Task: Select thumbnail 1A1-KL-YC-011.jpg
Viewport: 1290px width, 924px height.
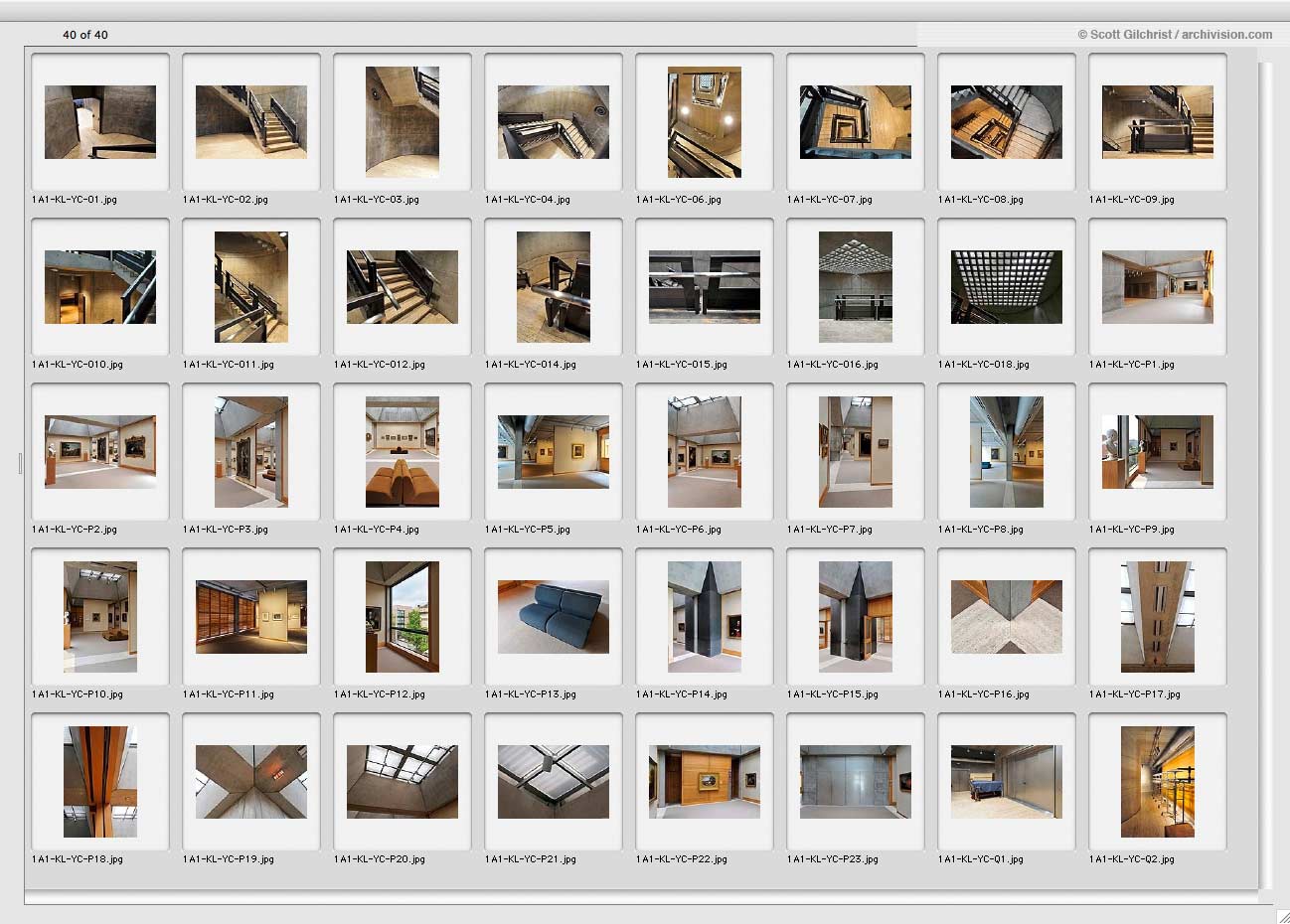Action: (x=251, y=287)
